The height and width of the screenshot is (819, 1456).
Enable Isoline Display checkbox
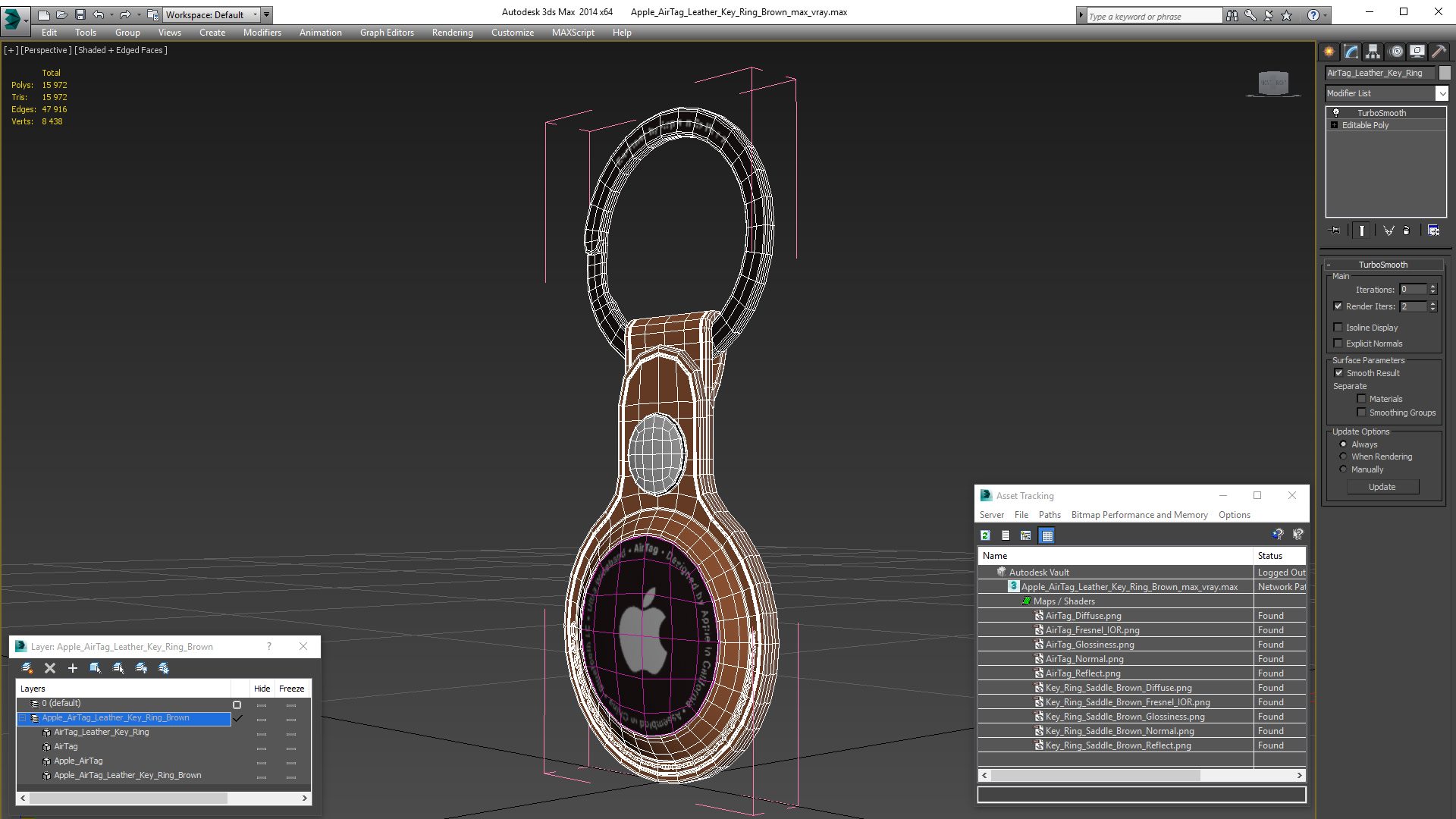pyautogui.click(x=1338, y=328)
